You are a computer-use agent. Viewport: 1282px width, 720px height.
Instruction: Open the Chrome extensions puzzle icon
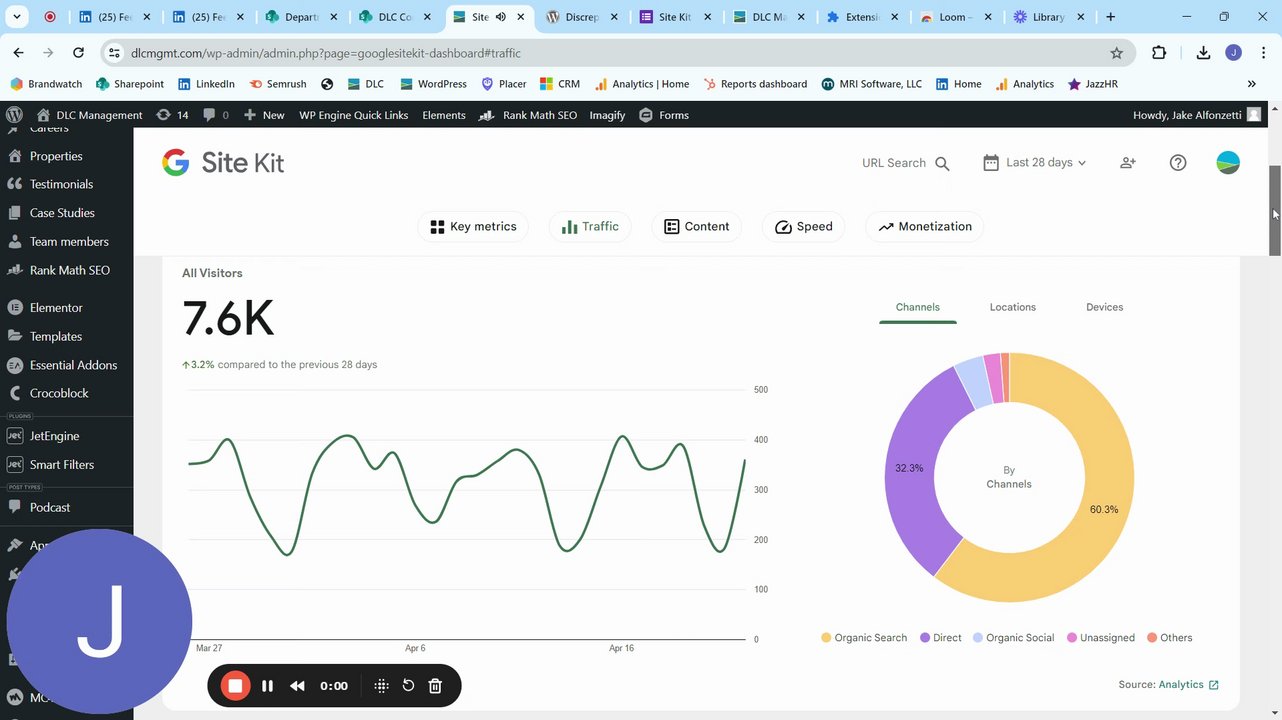1160,53
